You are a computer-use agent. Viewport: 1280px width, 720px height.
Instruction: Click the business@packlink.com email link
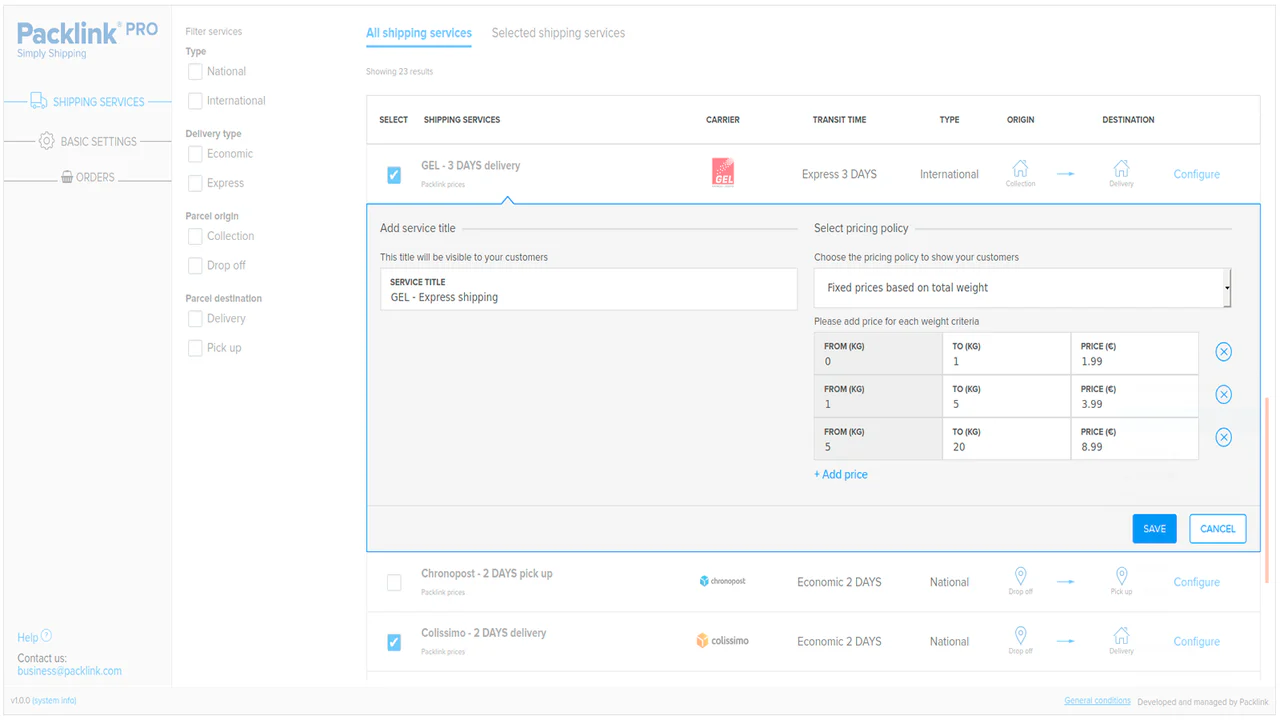click(x=69, y=671)
